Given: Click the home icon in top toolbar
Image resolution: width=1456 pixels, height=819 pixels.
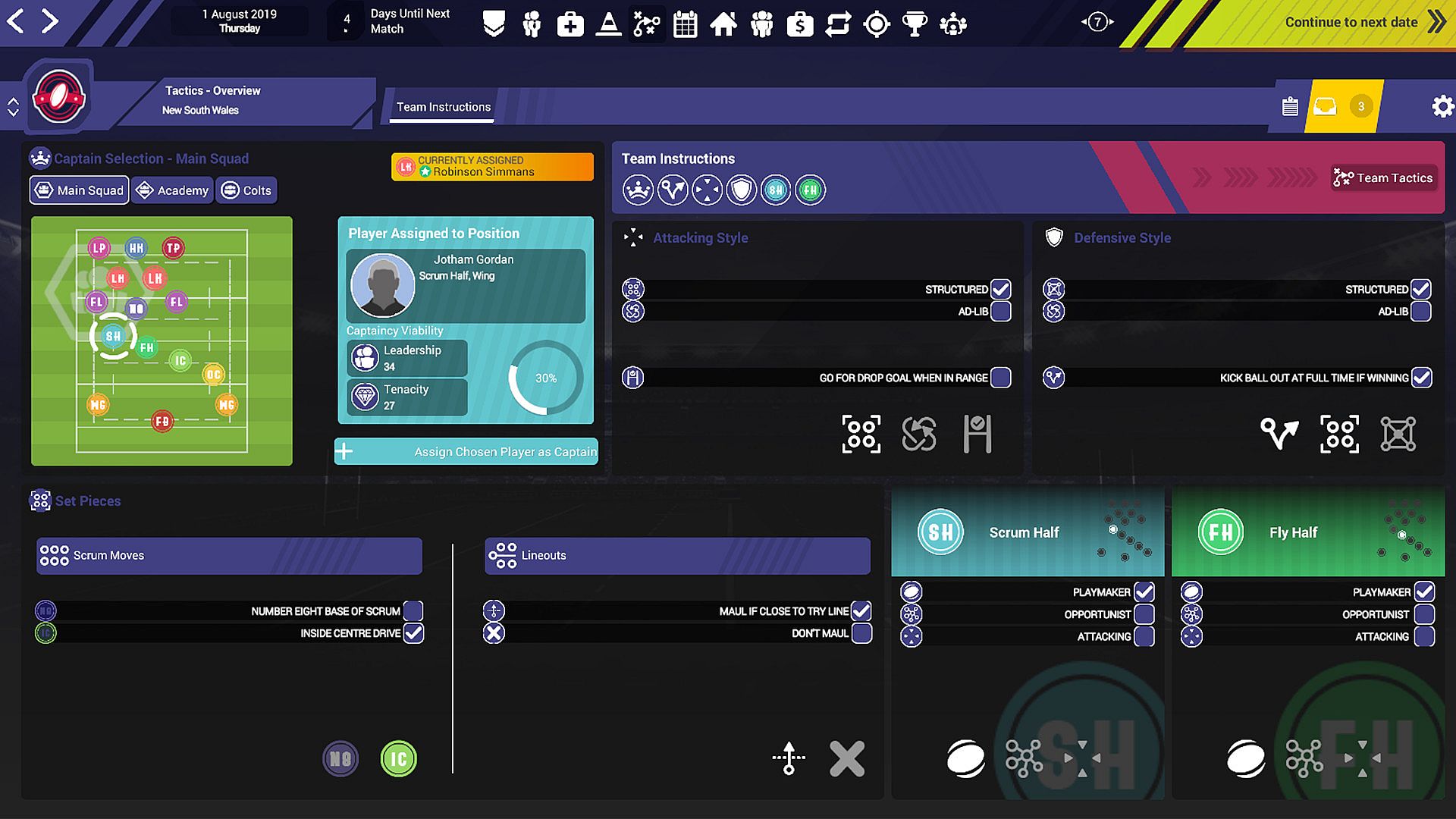Looking at the screenshot, I should (x=723, y=24).
